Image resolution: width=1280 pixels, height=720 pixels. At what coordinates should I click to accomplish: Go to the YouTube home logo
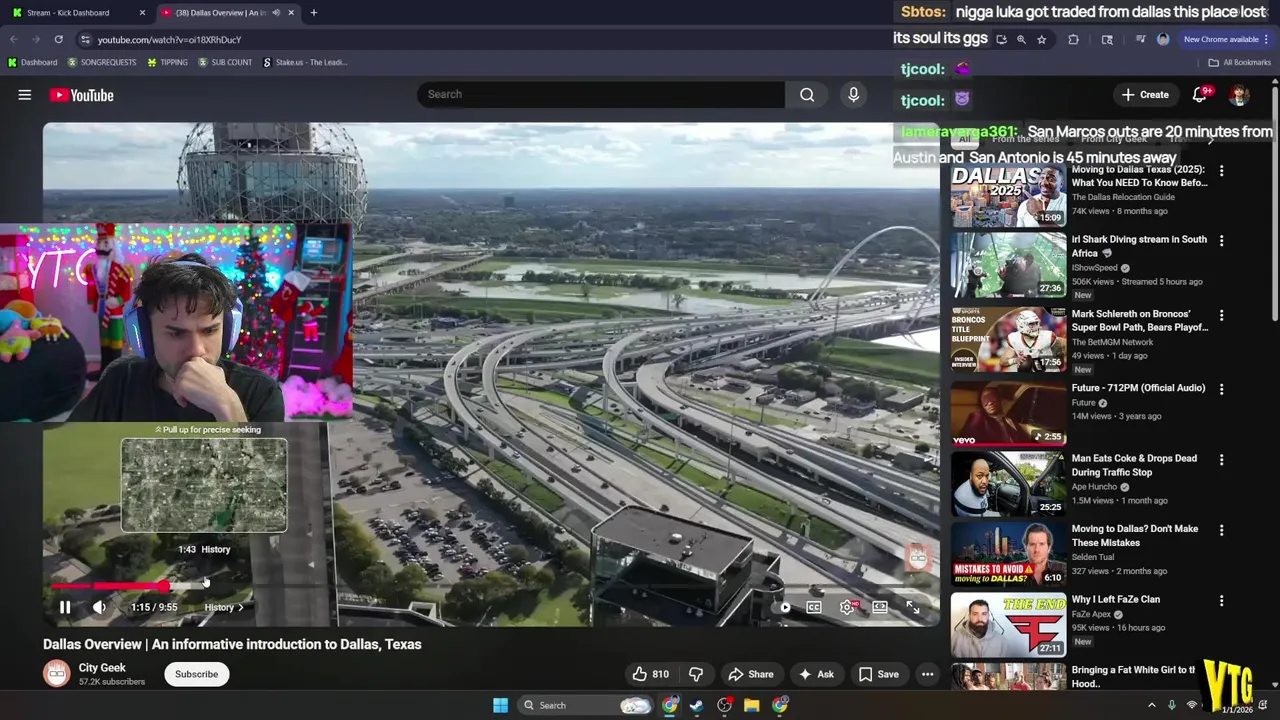click(x=82, y=95)
